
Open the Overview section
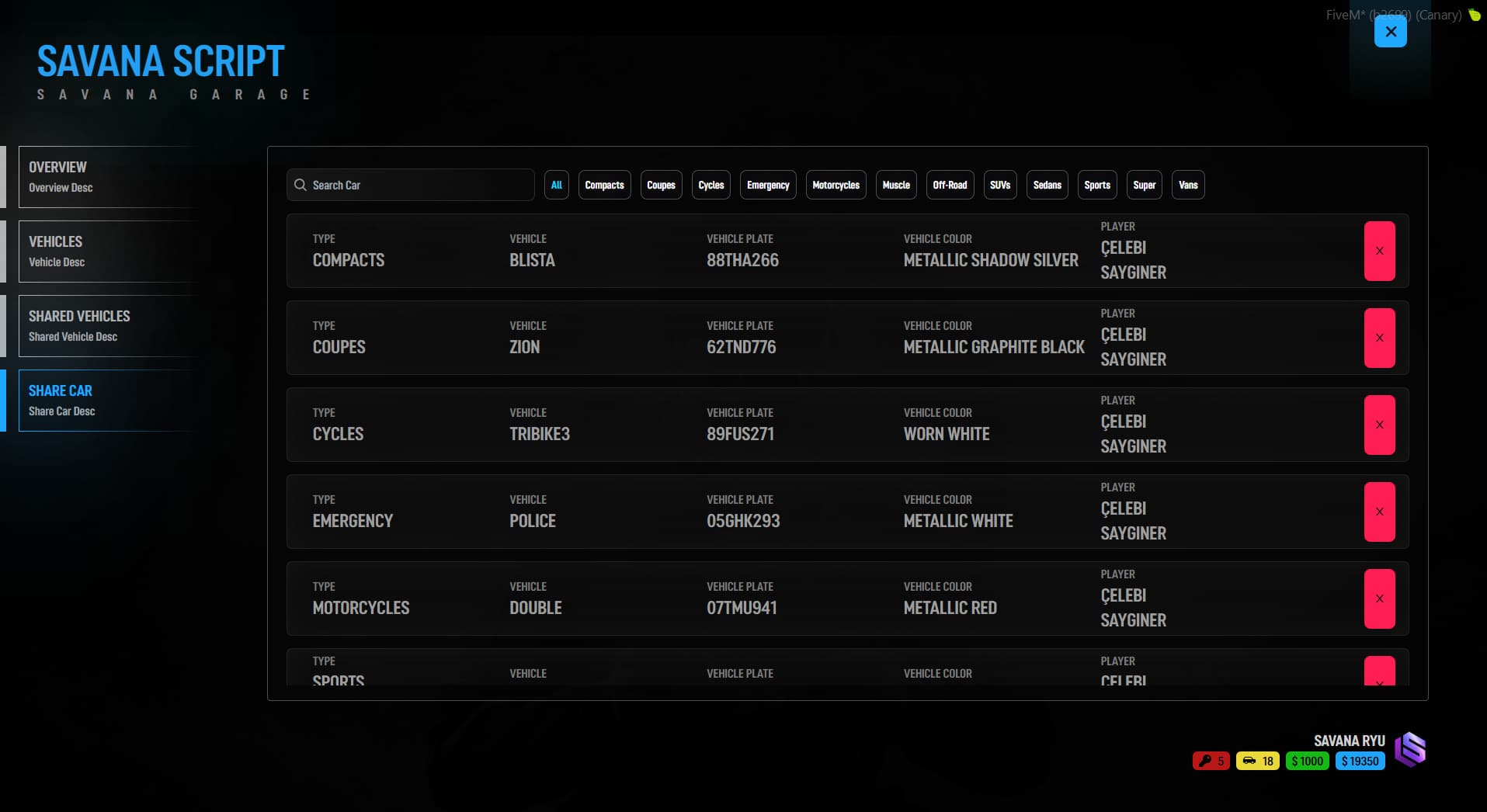click(x=107, y=177)
